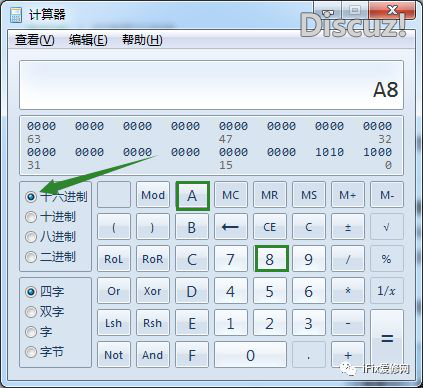Click the number 6 button
423x388 pixels.
[x=309, y=291]
